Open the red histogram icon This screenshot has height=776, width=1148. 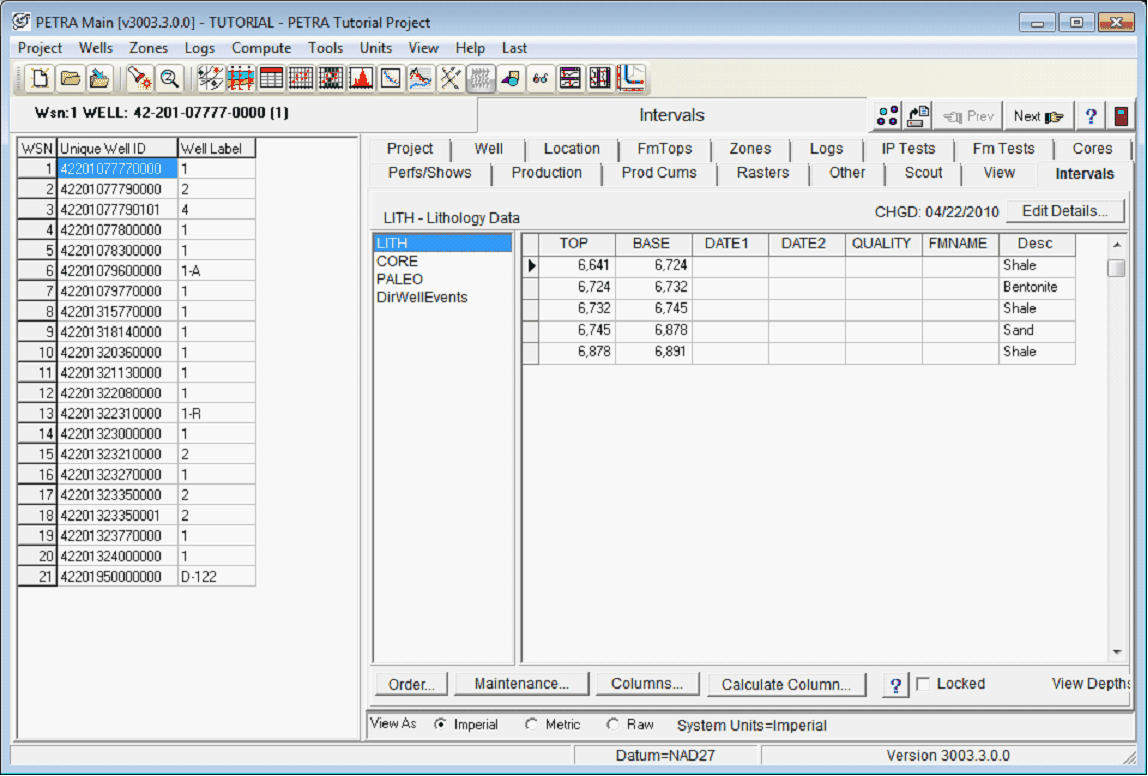pos(361,78)
